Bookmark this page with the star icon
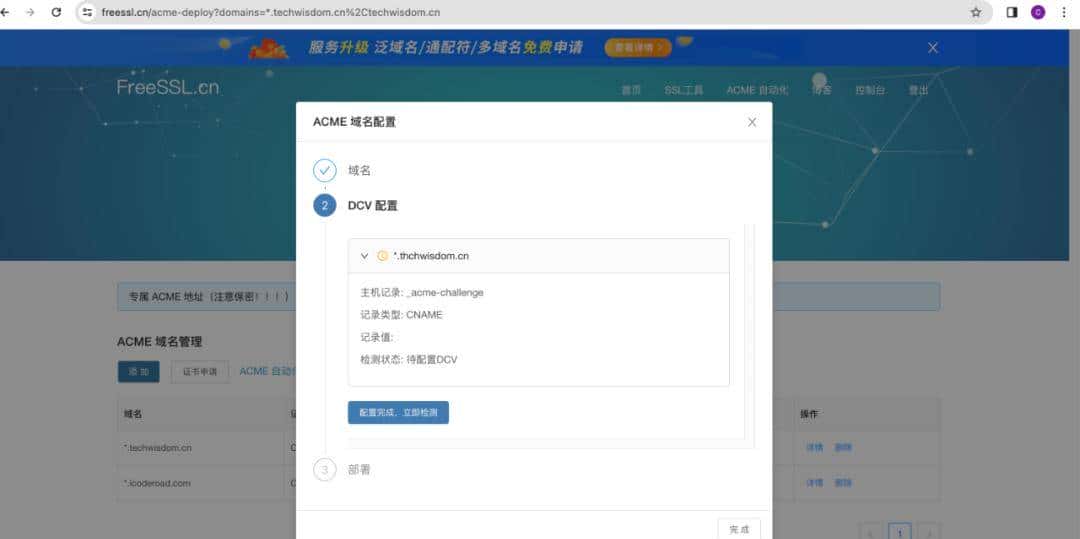Screen dimensions: 1080x539 tap(975, 12)
